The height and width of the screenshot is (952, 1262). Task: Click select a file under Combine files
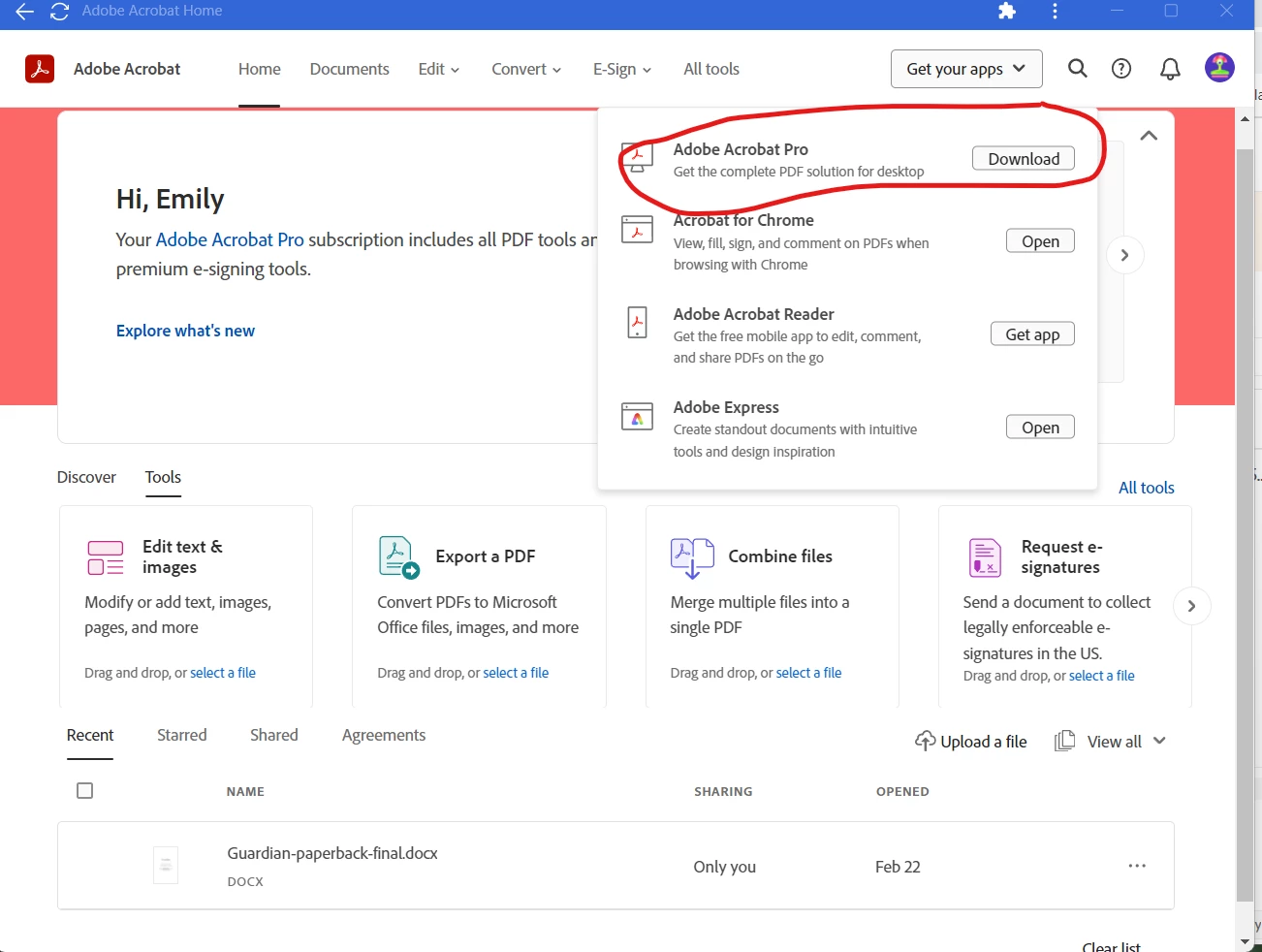click(x=808, y=673)
